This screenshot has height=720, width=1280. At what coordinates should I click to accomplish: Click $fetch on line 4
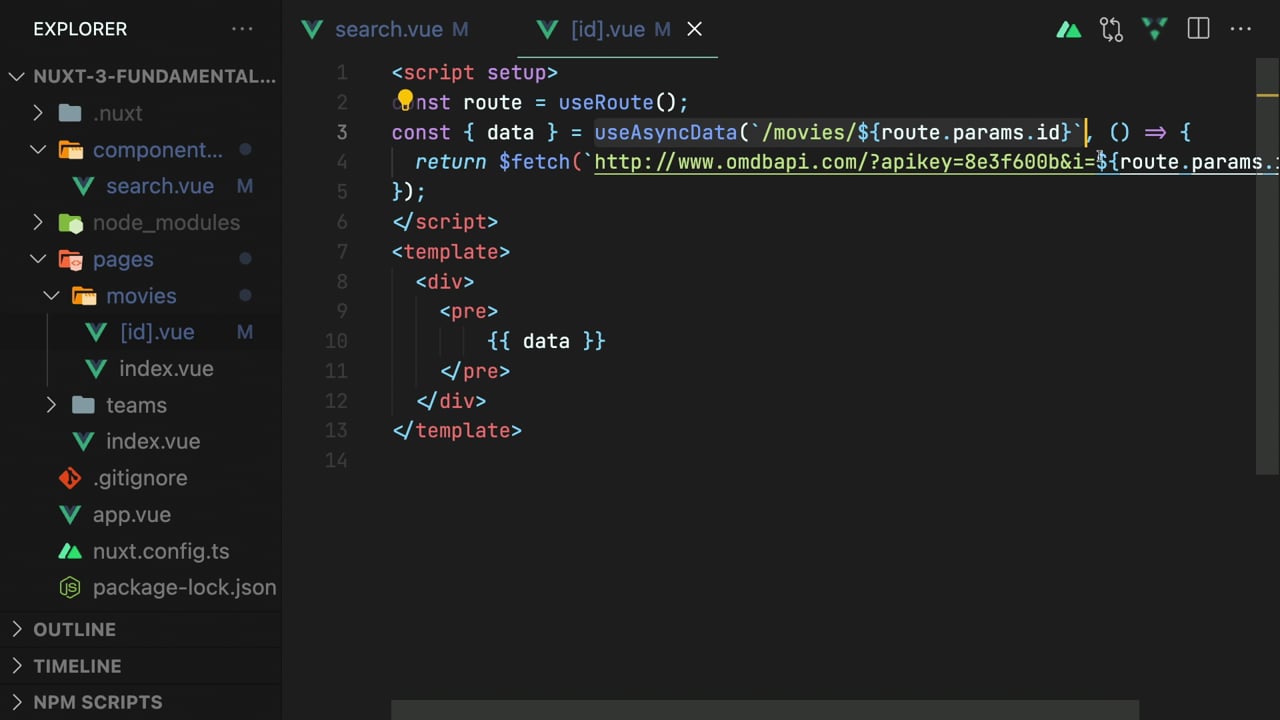click(535, 162)
